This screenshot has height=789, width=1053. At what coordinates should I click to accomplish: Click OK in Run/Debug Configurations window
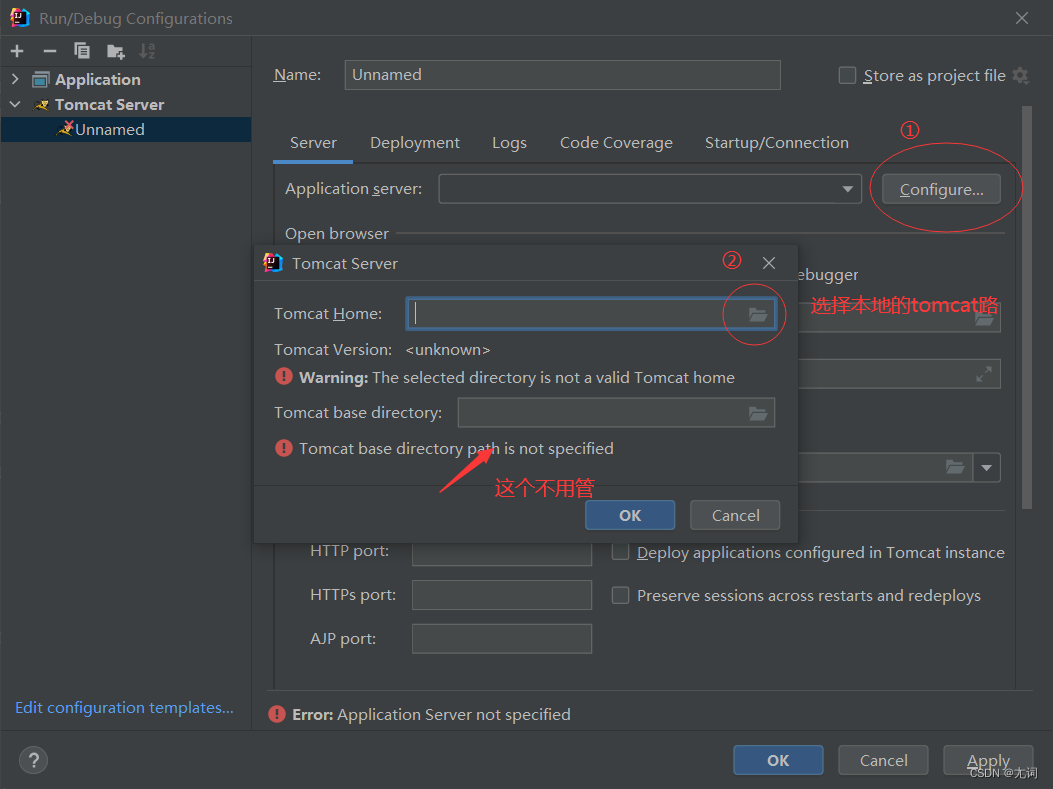[x=778, y=760]
